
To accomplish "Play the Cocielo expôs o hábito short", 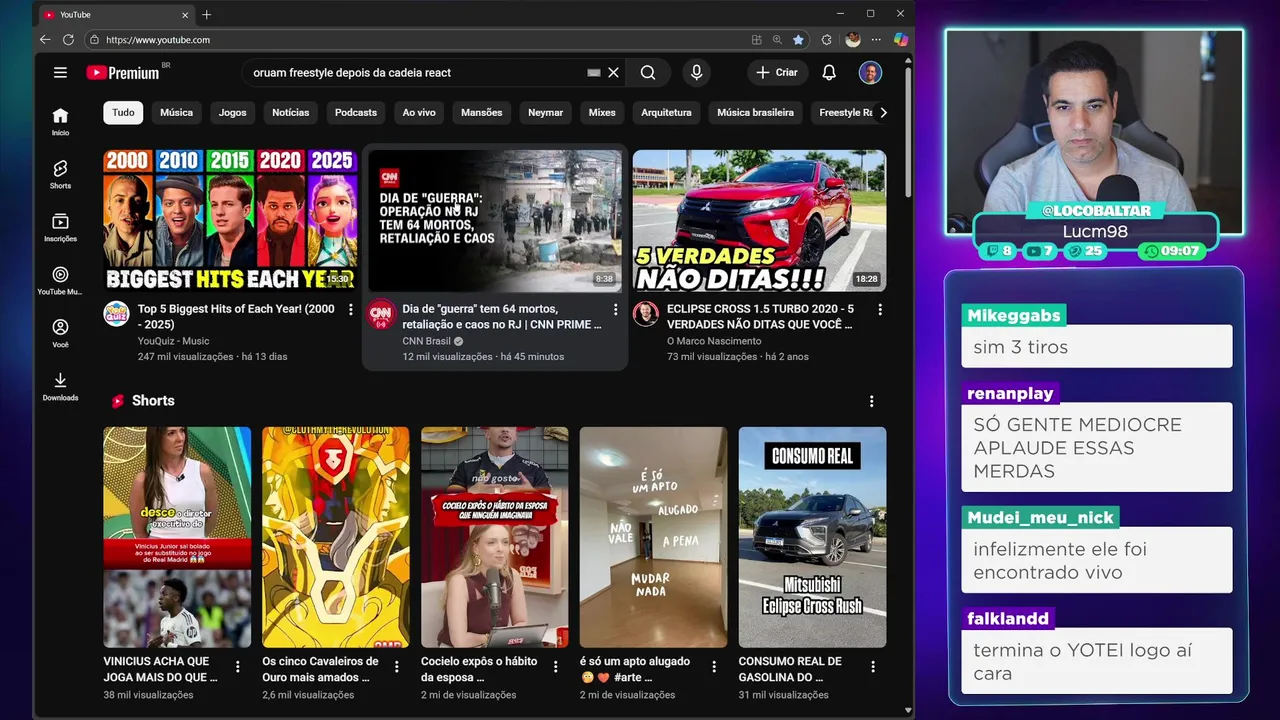I will 495,537.
